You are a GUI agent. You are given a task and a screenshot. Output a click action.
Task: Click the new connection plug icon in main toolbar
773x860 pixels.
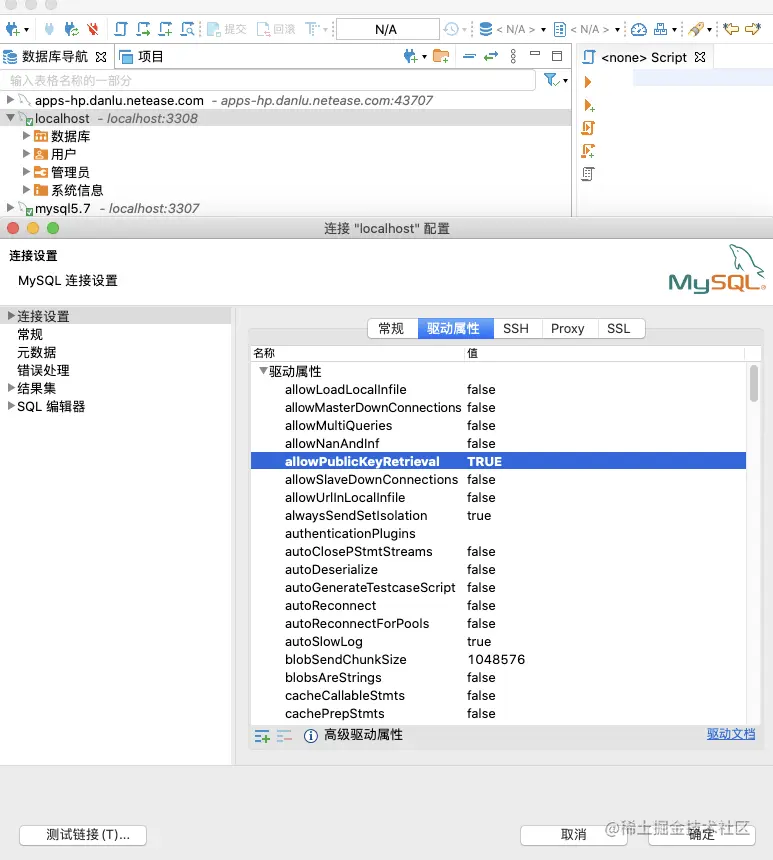tap(13, 29)
